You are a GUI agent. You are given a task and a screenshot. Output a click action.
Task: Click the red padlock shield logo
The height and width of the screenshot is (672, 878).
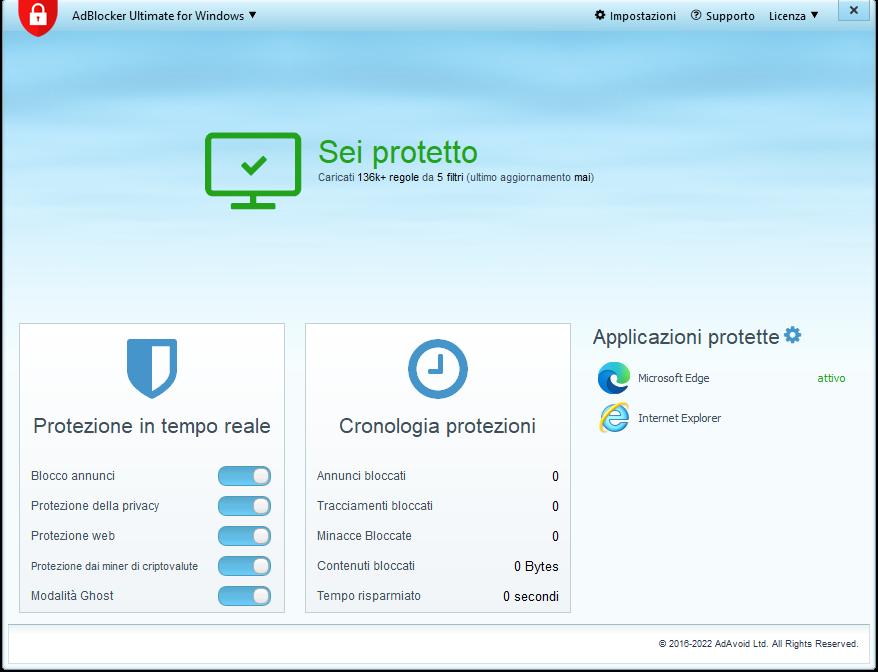[x=38, y=17]
